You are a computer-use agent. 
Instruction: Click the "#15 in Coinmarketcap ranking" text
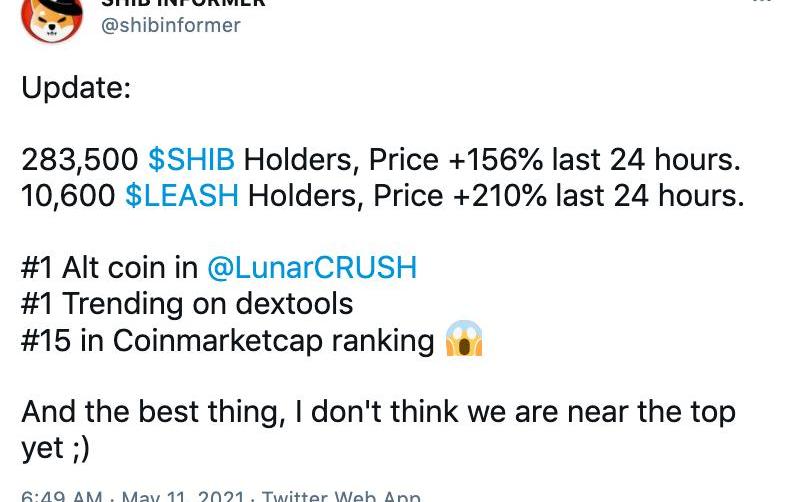tap(227, 340)
